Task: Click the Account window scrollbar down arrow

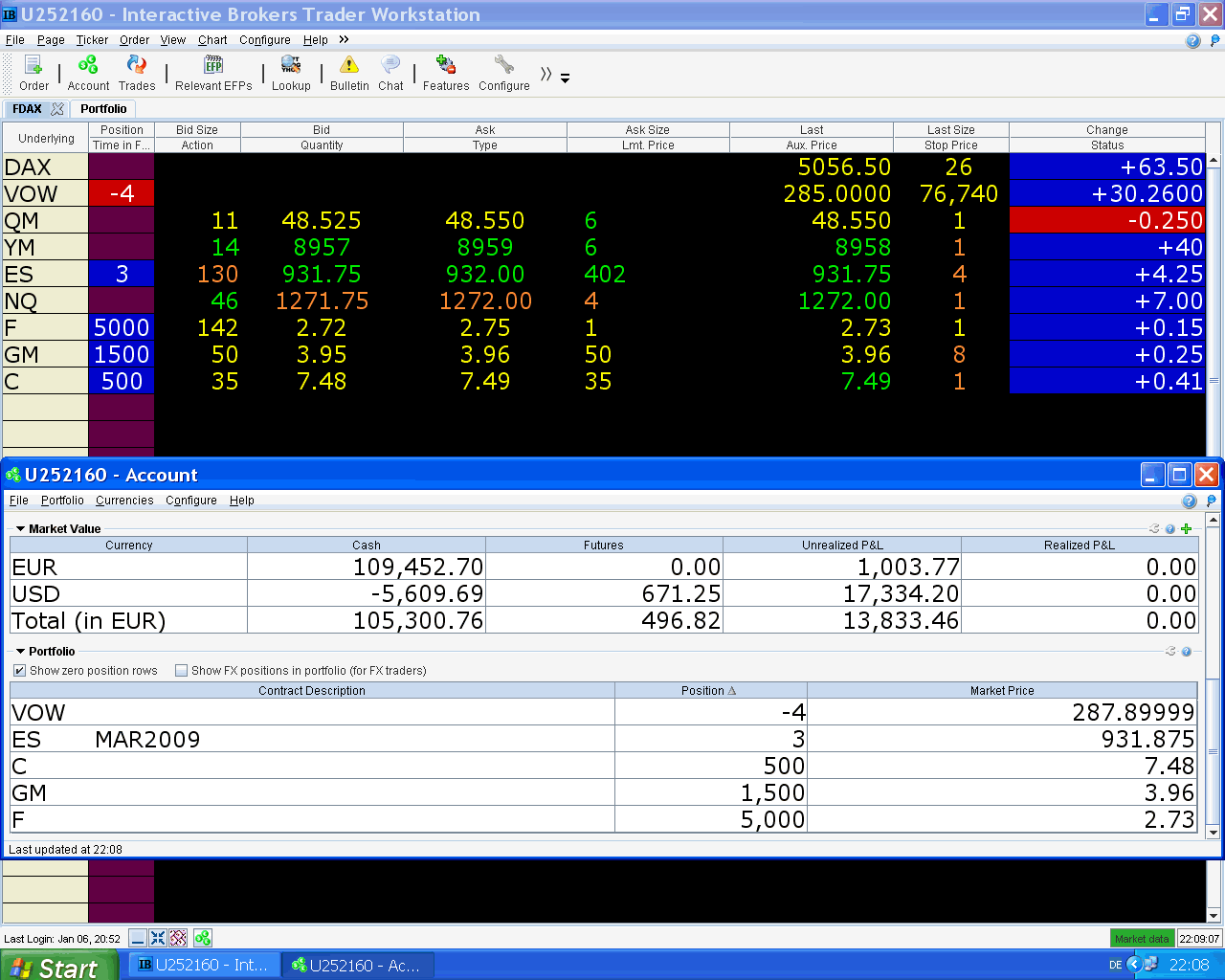Action: click(x=1214, y=833)
